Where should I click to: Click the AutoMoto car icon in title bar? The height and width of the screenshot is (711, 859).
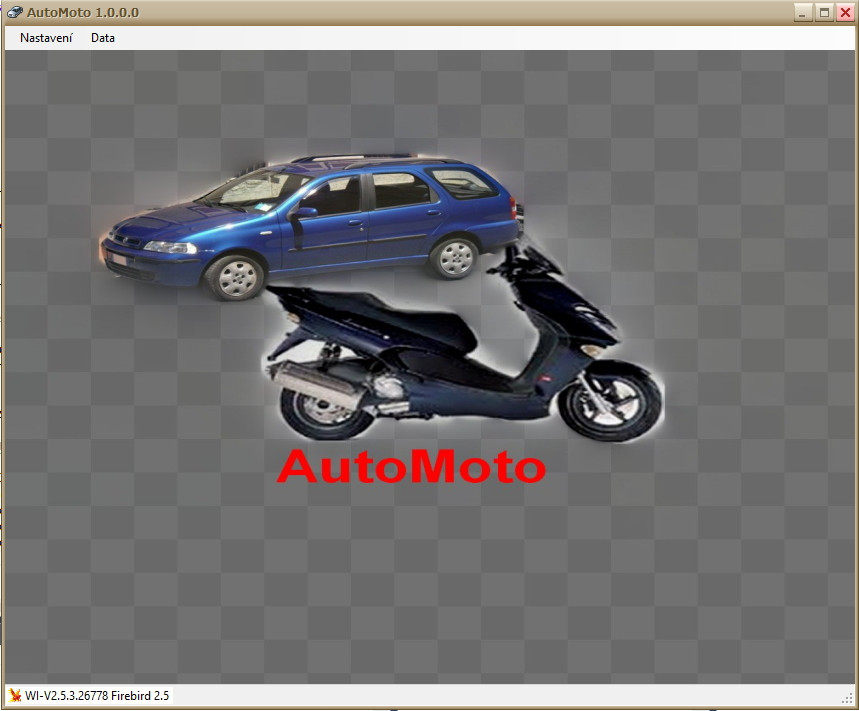(x=15, y=12)
